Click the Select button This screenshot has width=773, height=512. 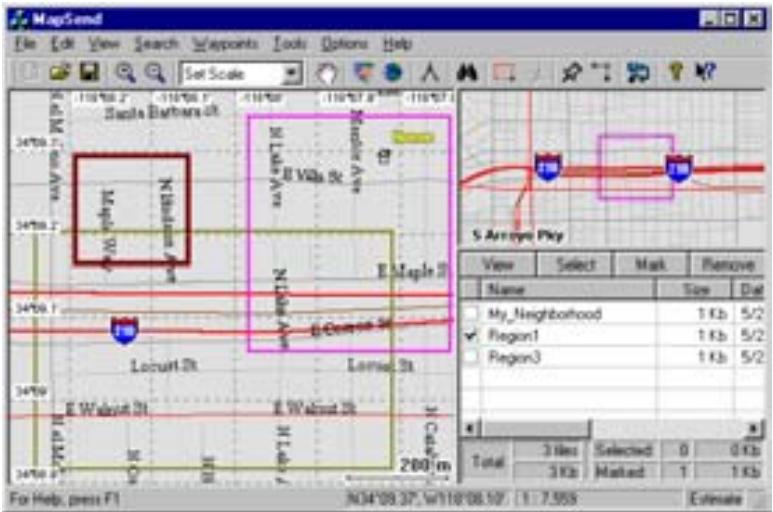click(x=575, y=265)
